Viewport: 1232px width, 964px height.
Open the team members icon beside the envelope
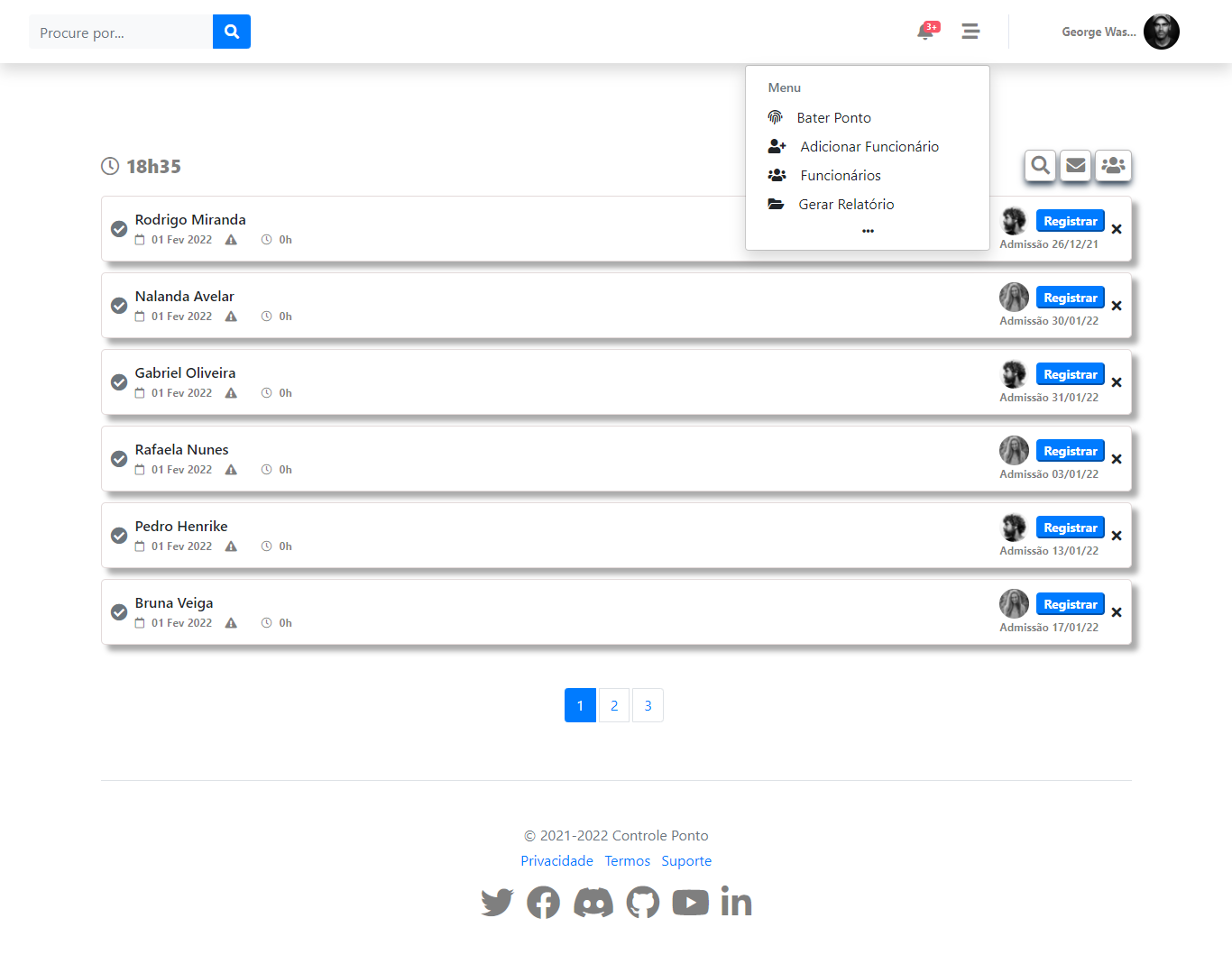click(x=1113, y=166)
